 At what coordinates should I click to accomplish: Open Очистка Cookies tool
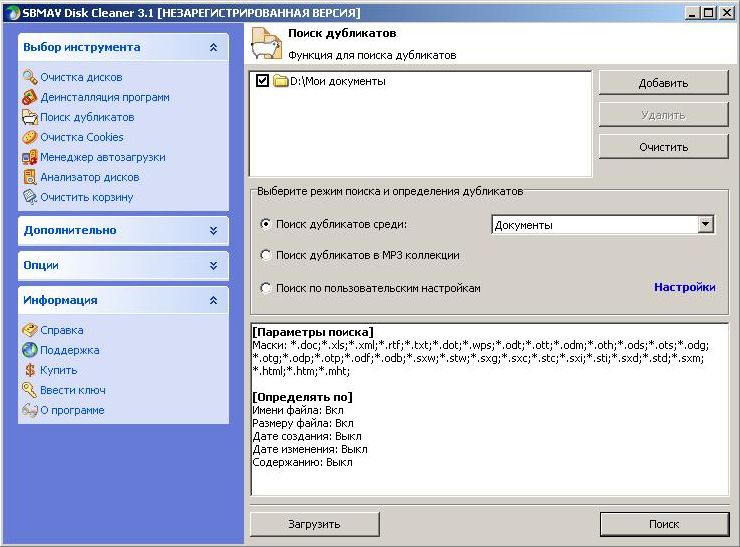point(82,137)
